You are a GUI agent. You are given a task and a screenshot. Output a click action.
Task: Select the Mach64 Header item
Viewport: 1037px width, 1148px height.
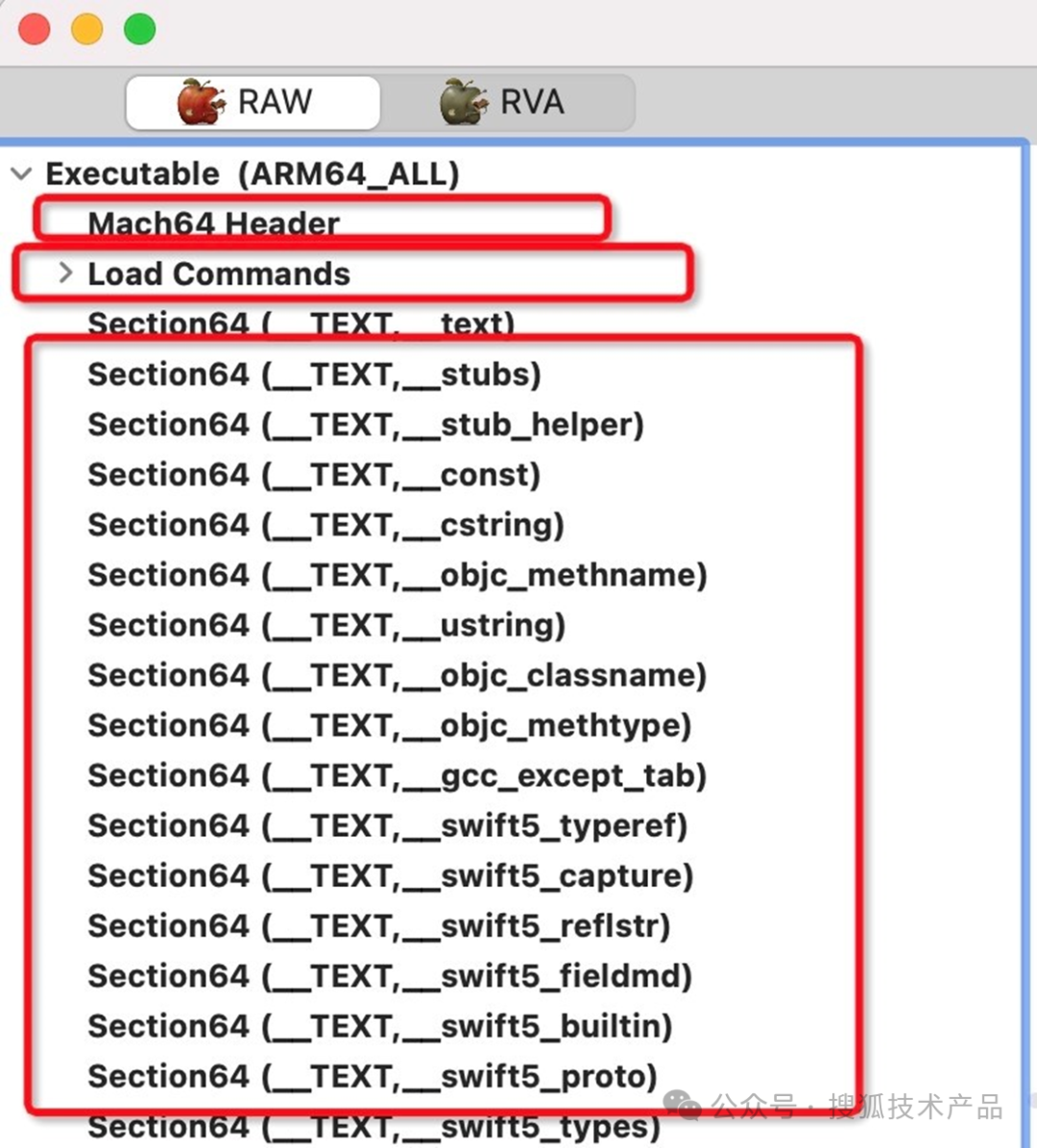(214, 224)
